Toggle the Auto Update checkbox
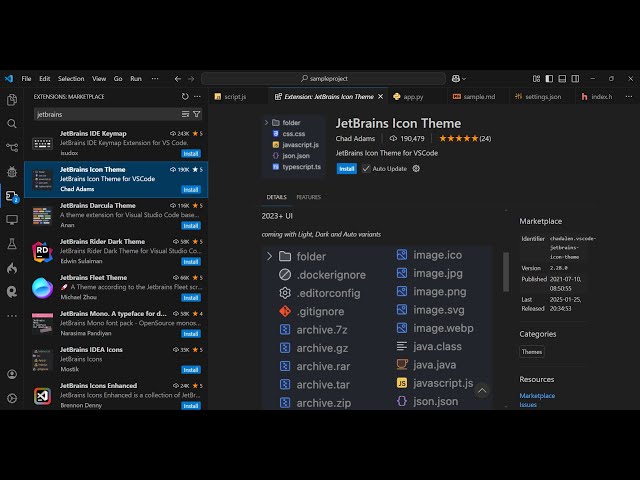This screenshot has height=480, width=640. [366, 169]
